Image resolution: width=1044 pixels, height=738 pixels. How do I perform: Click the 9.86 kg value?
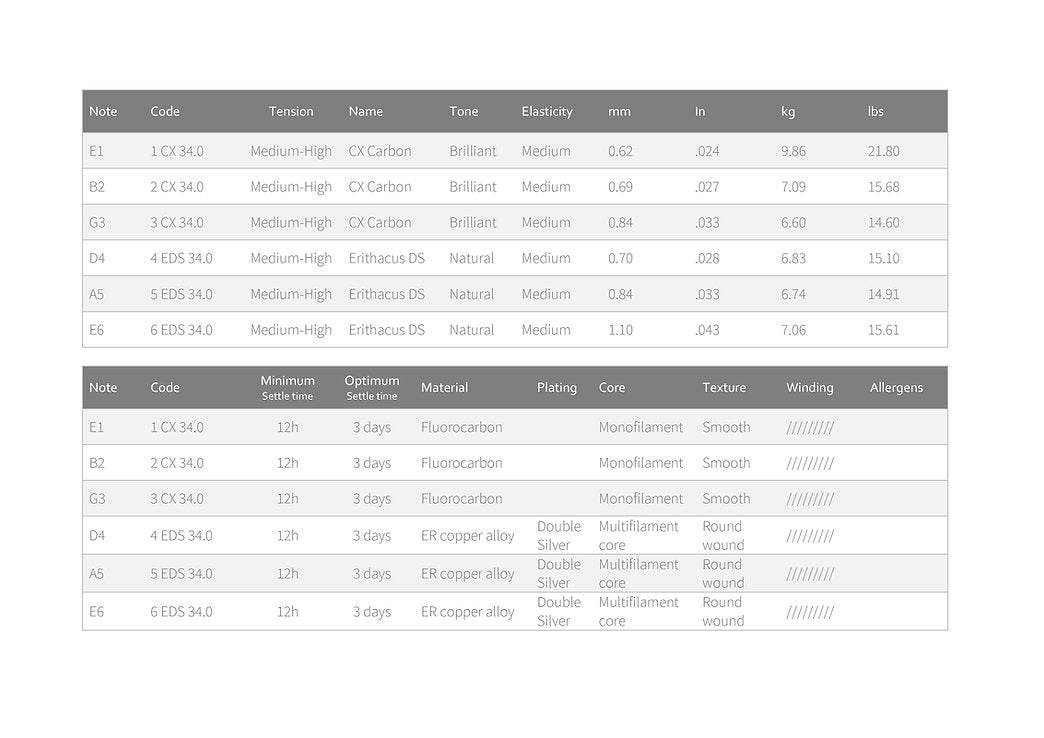click(x=793, y=152)
